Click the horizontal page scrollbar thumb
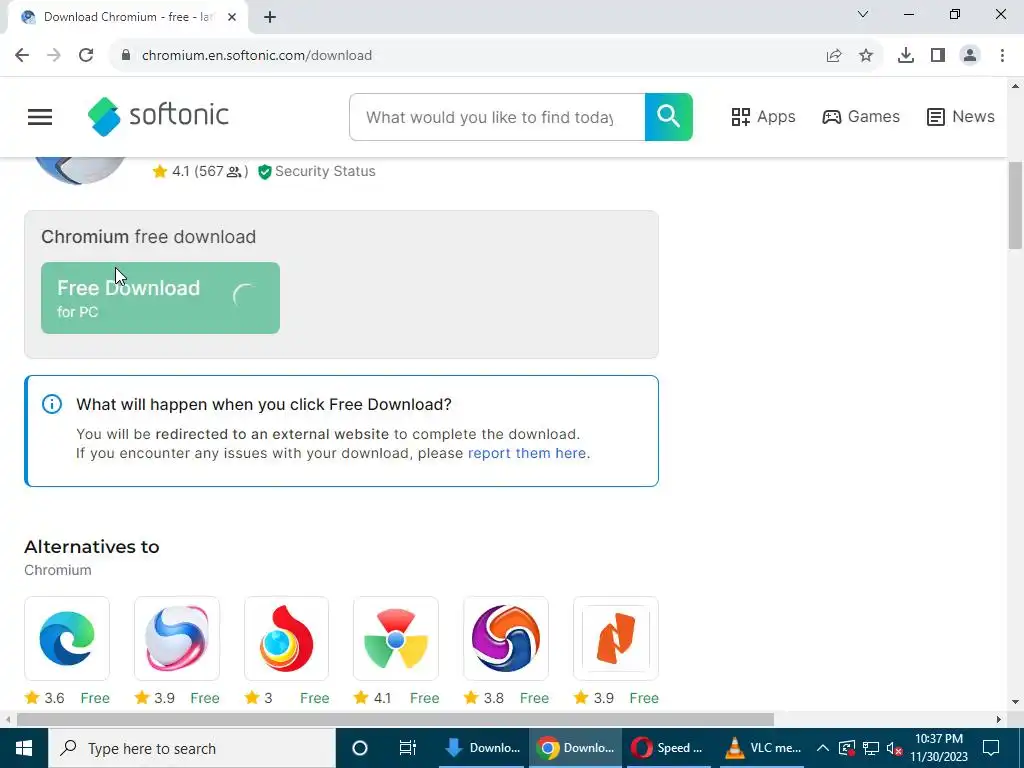The width and height of the screenshot is (1024, 768). coord(395,719)
